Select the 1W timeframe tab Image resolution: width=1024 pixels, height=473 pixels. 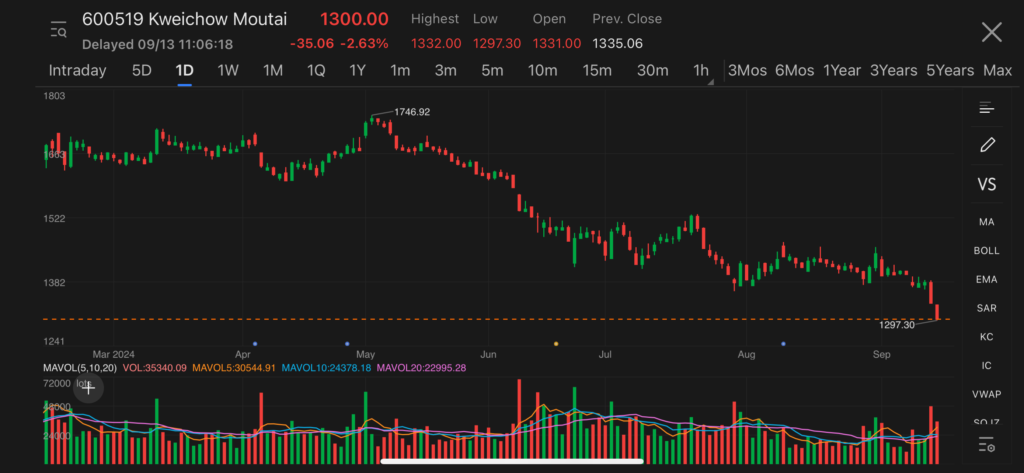tap(228, 70)
